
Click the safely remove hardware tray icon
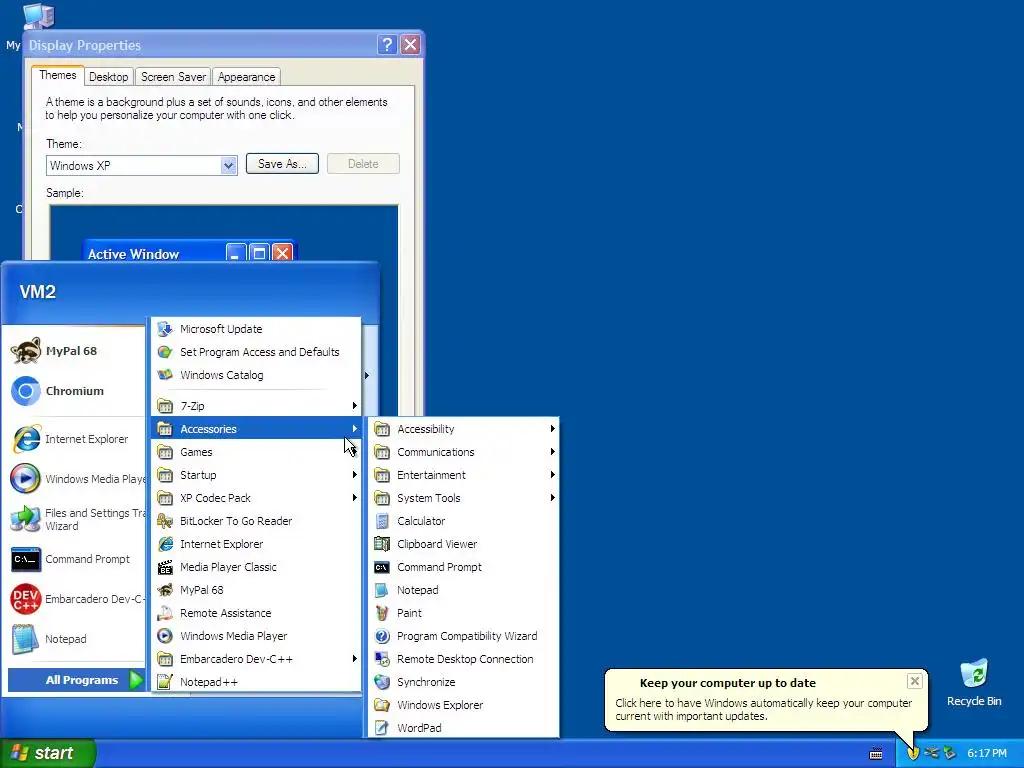tap(950, 753)
